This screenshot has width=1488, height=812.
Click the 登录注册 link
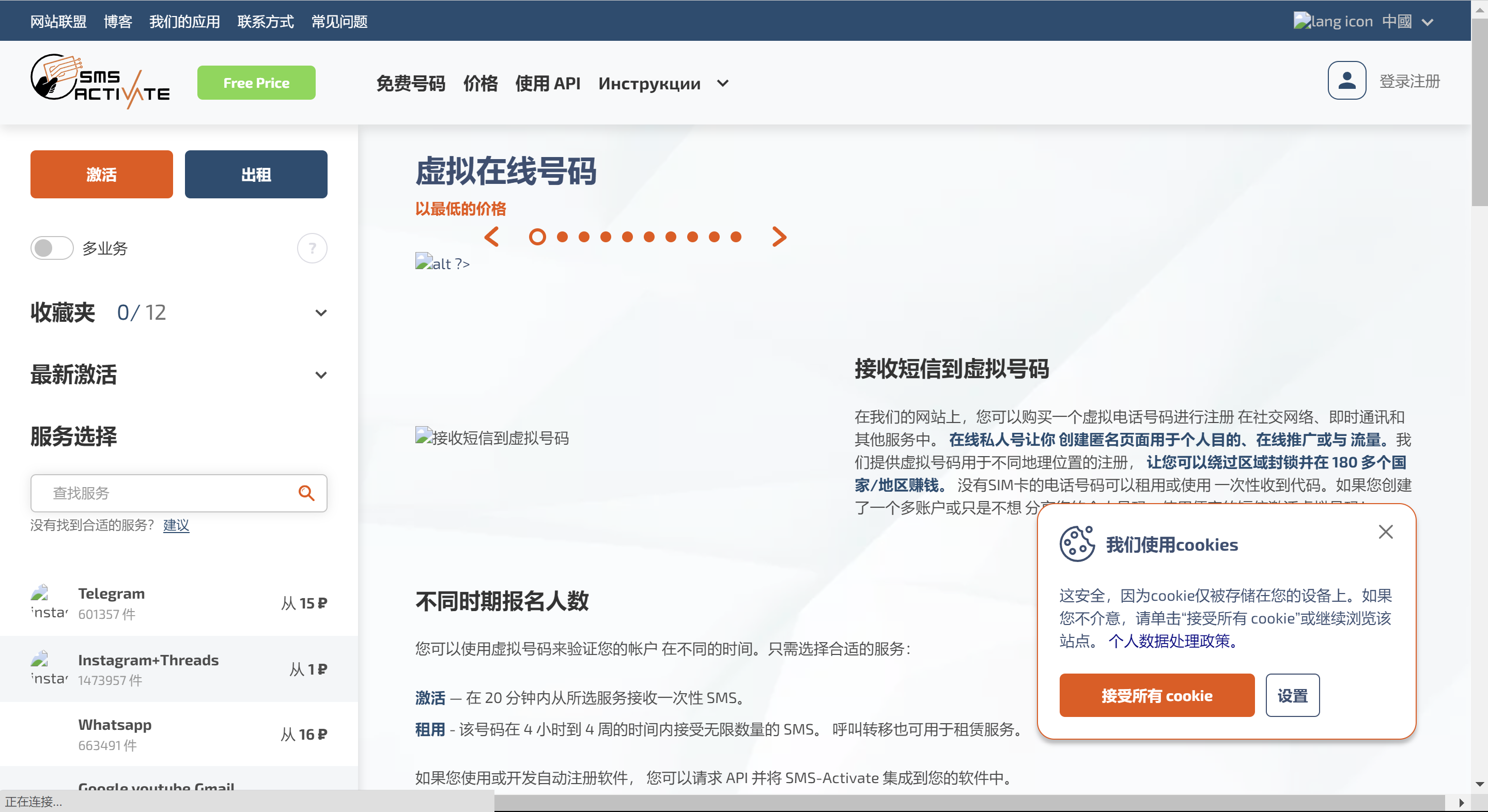(x=1409, y=81)
